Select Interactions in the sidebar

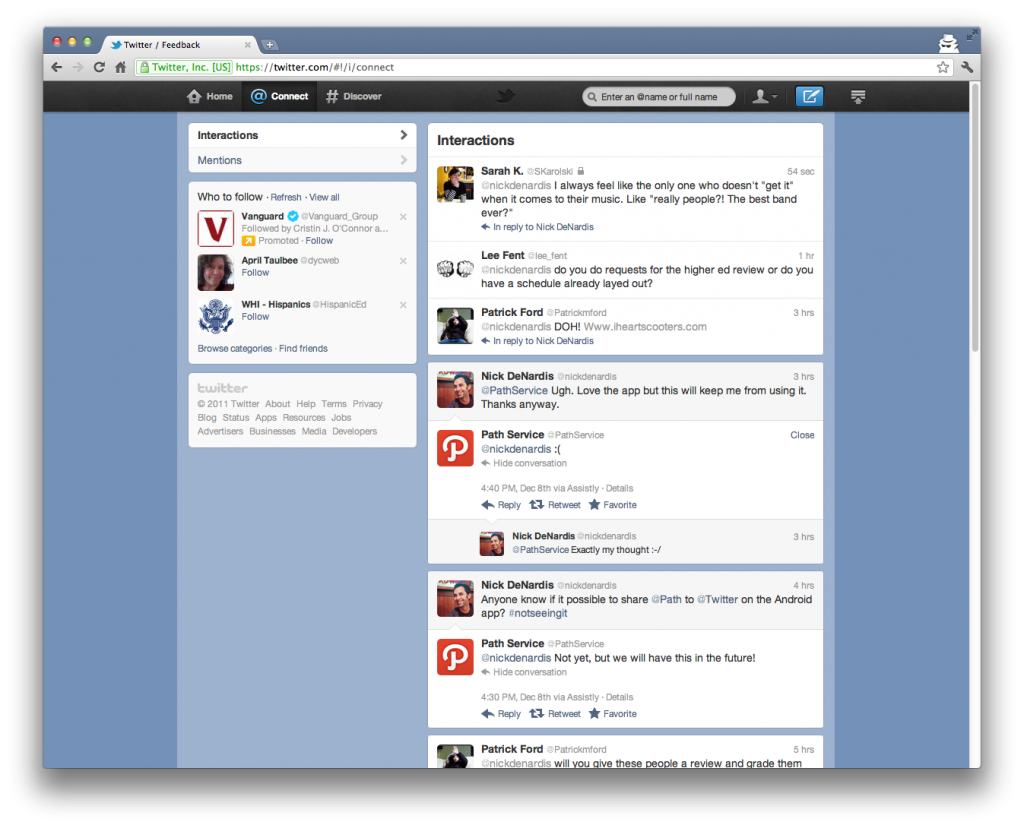[x=302, y=135]
